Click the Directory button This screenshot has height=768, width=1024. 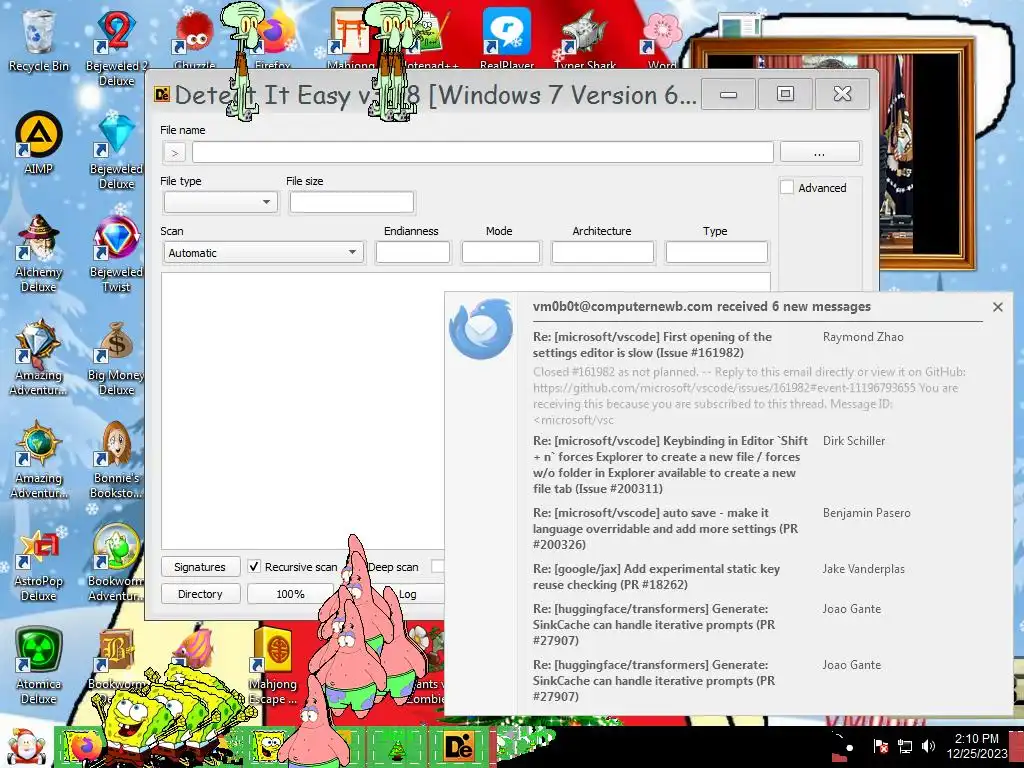[200, 594]
